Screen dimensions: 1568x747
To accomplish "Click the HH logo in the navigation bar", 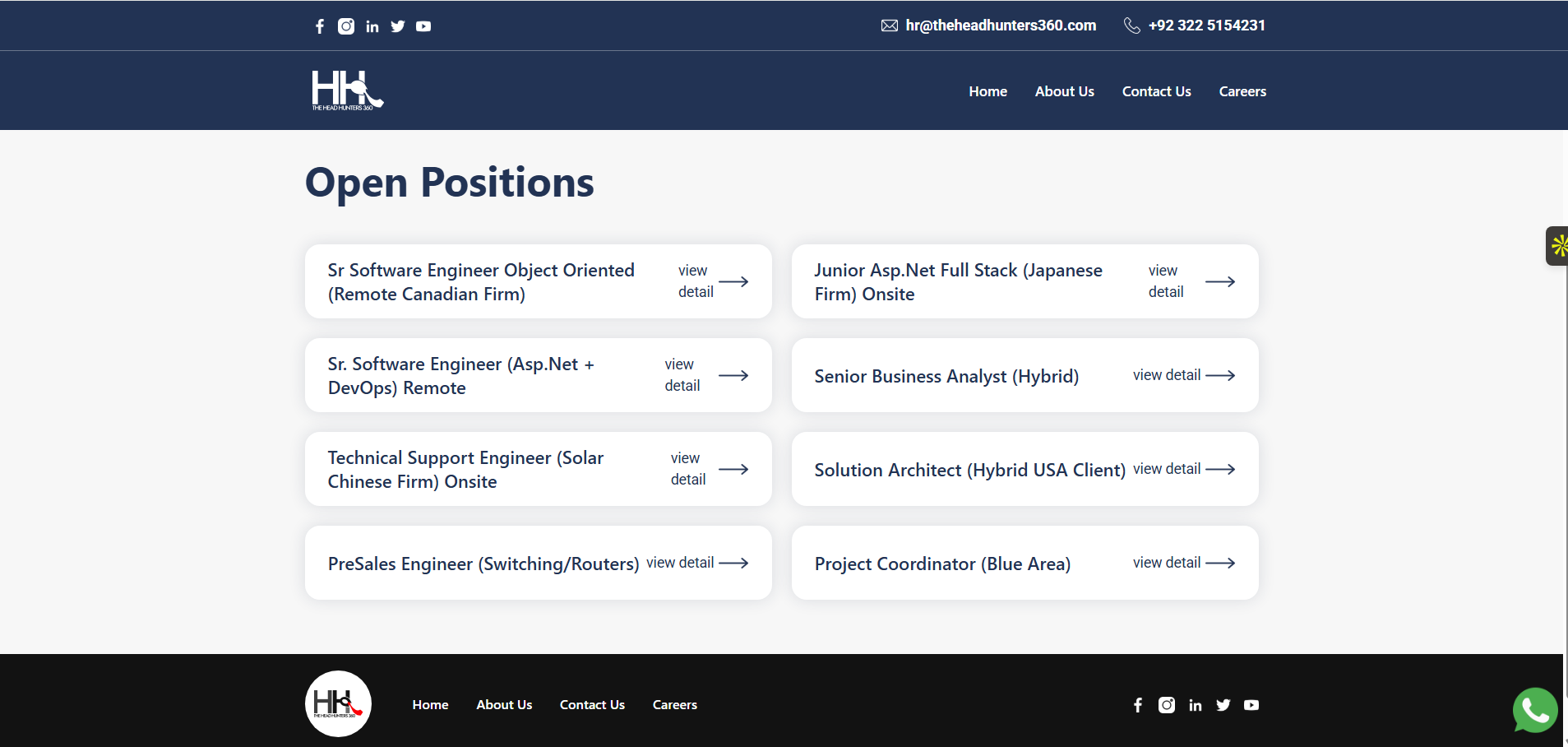I will click(347, 90).
